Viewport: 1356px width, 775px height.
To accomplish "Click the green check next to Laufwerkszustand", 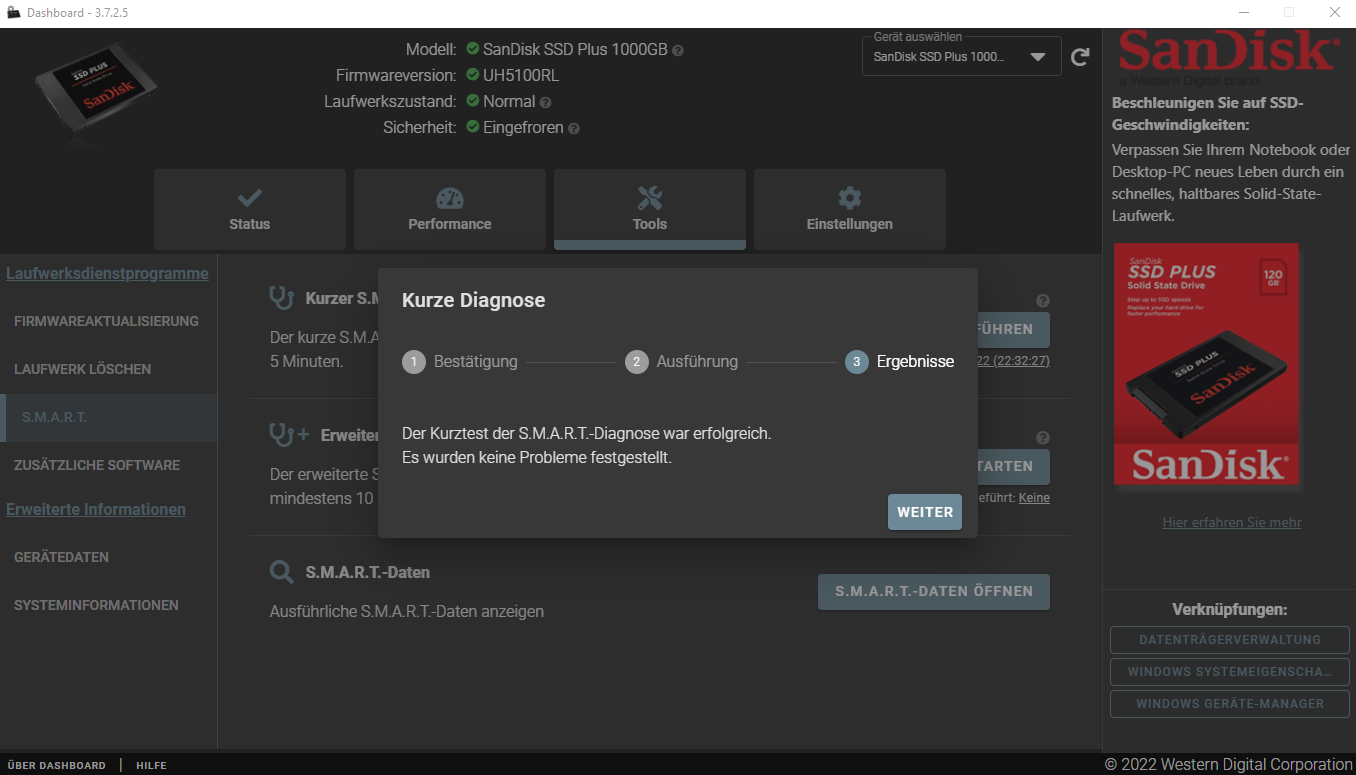I will point(473,101).
